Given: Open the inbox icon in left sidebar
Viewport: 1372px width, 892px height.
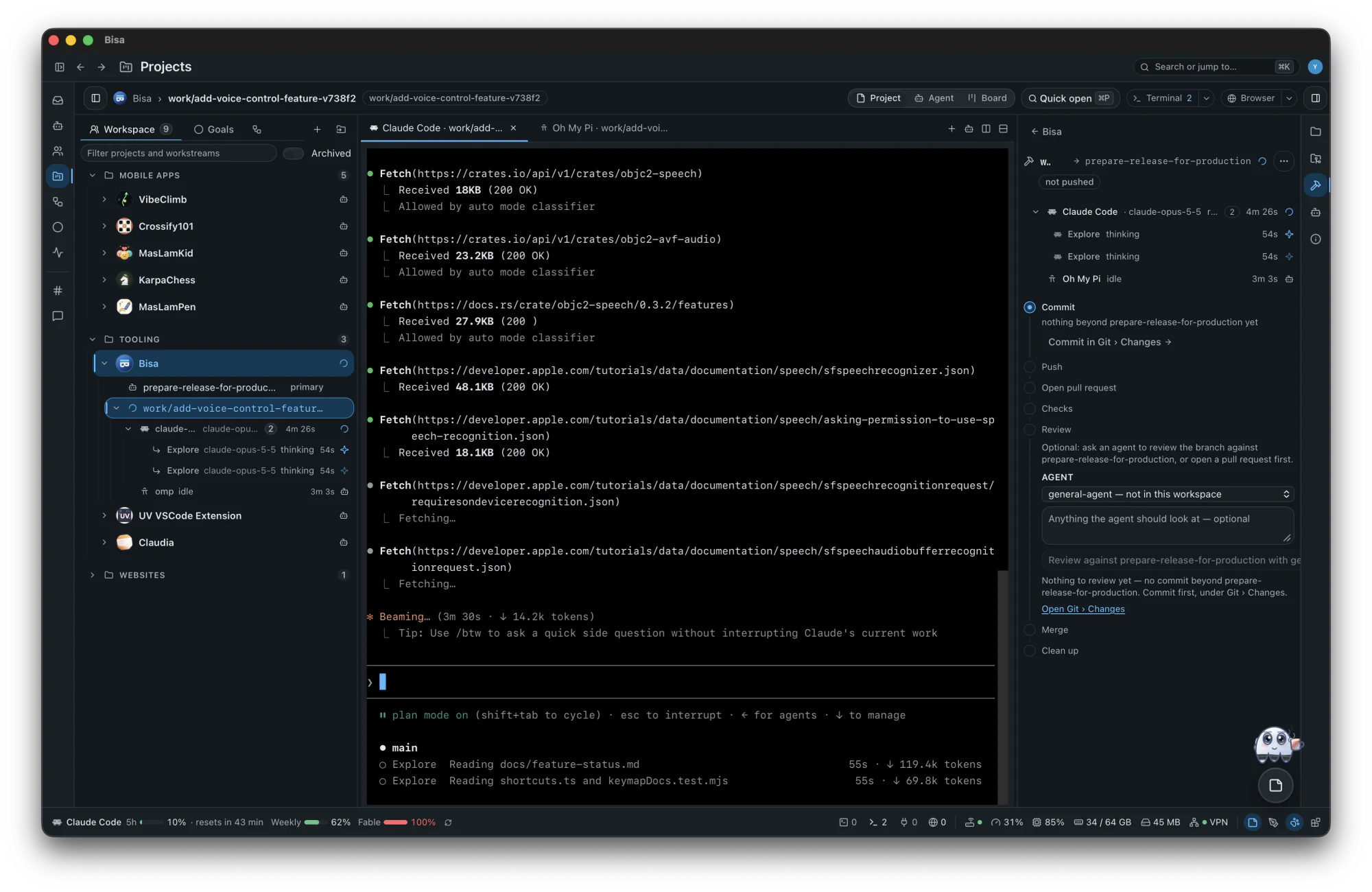Looking at the screenshot, I should [58, 100].
